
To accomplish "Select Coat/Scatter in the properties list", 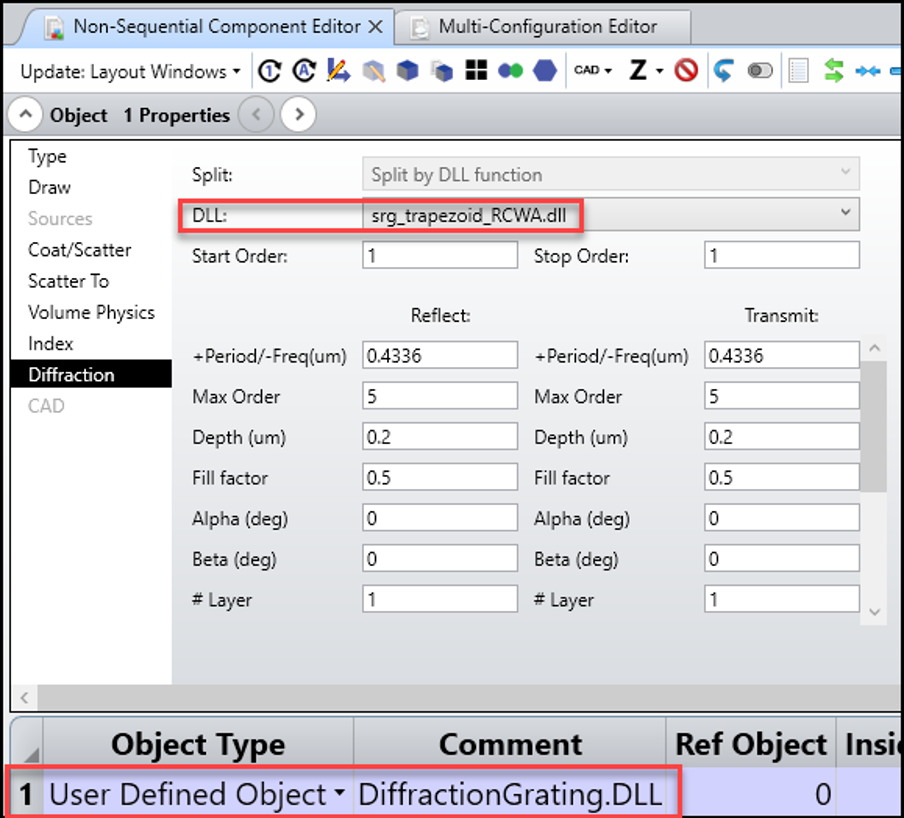I will [x=79, y=250].
